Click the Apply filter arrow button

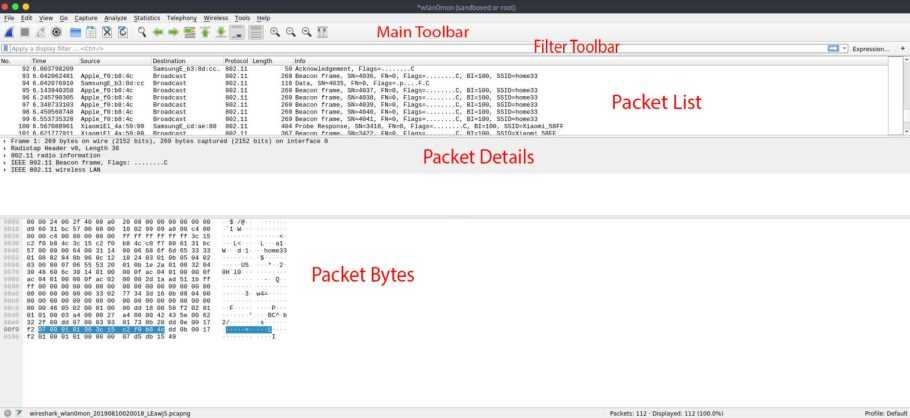tap(833, 49)
